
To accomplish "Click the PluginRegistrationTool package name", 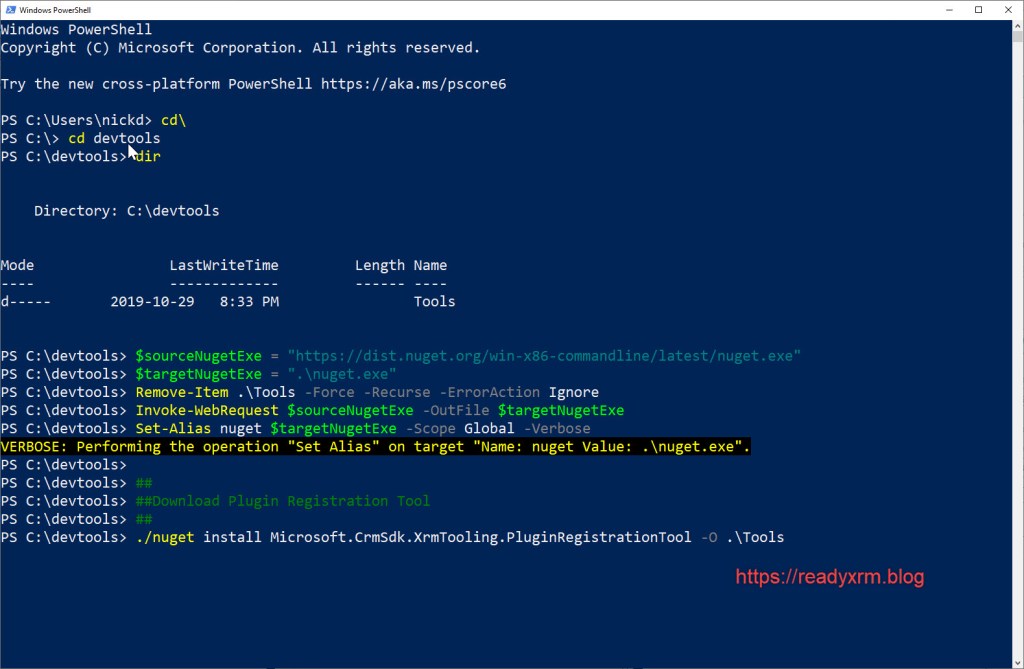I will [480, 537].
